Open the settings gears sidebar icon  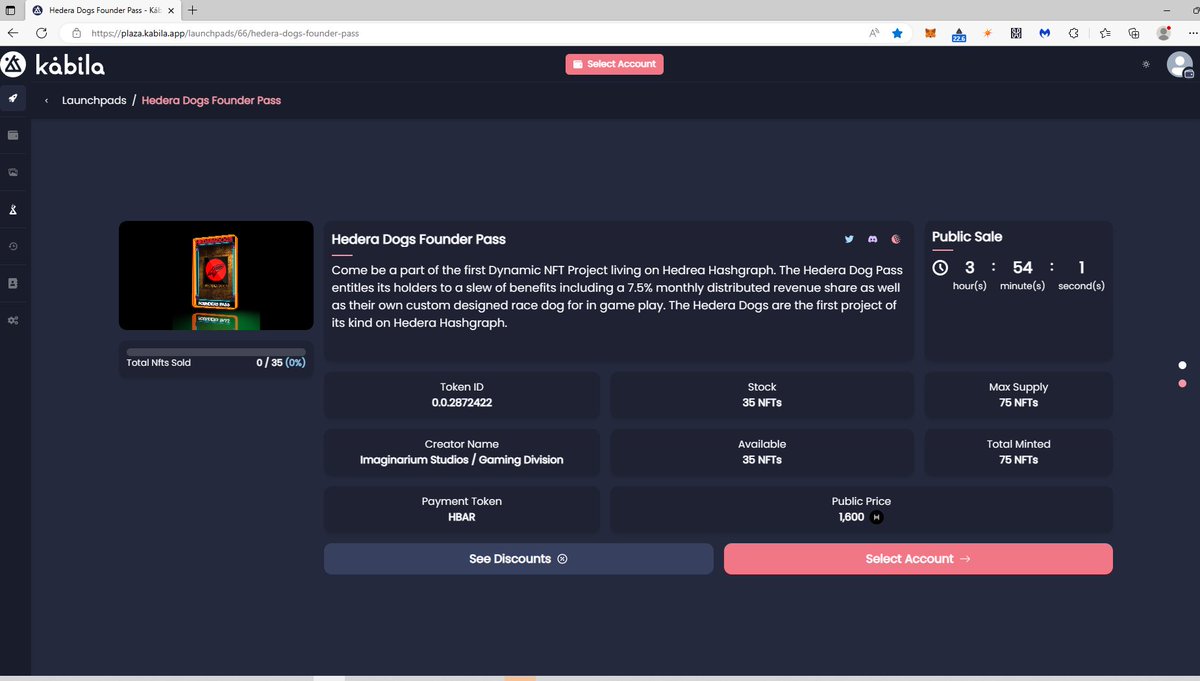[x=14, y=320]
